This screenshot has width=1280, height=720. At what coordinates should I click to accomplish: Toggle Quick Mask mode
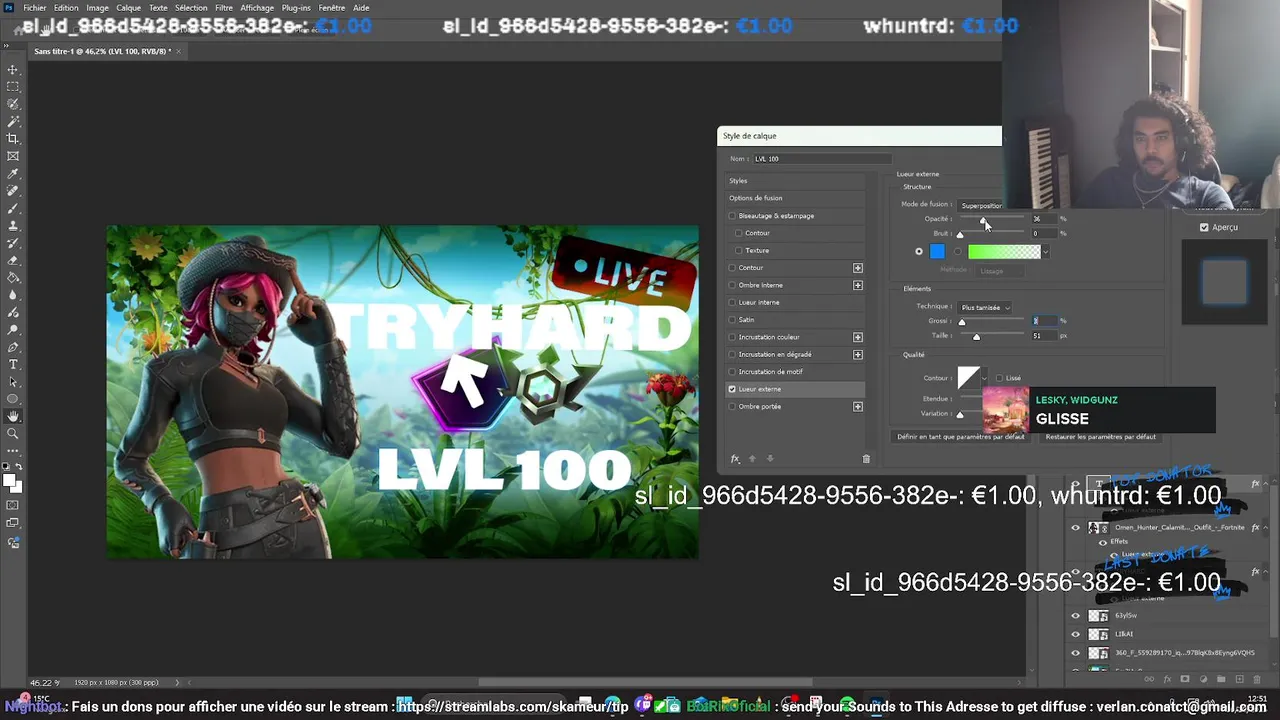(13, 505)
